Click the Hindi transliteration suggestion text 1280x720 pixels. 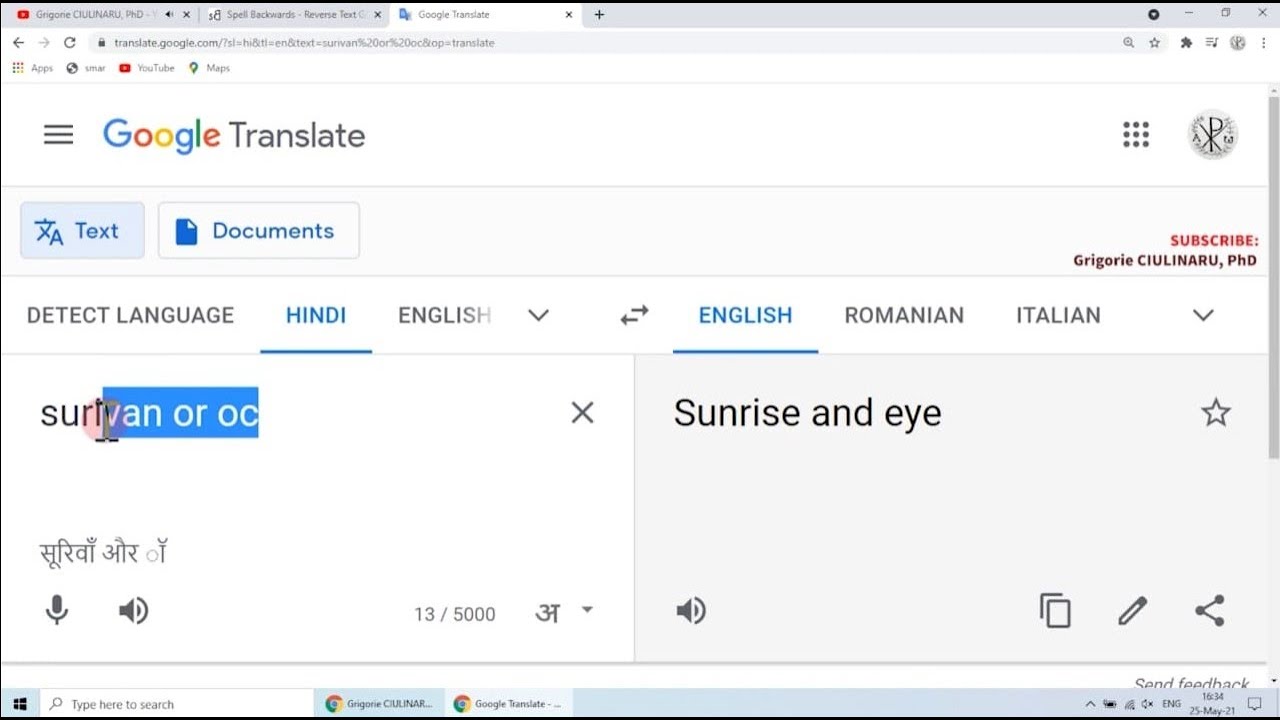(x=103, y=552)
